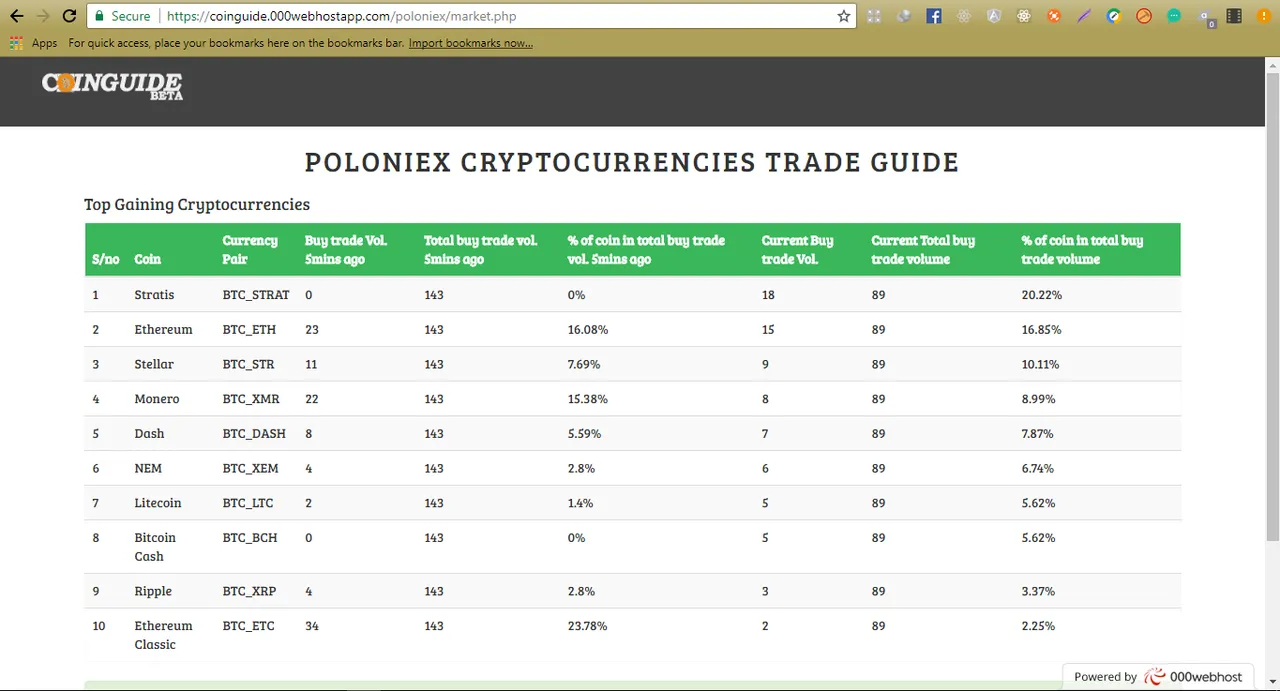
Task: Click the Bitcoin Cash coin name
Action: coord(155,547)
